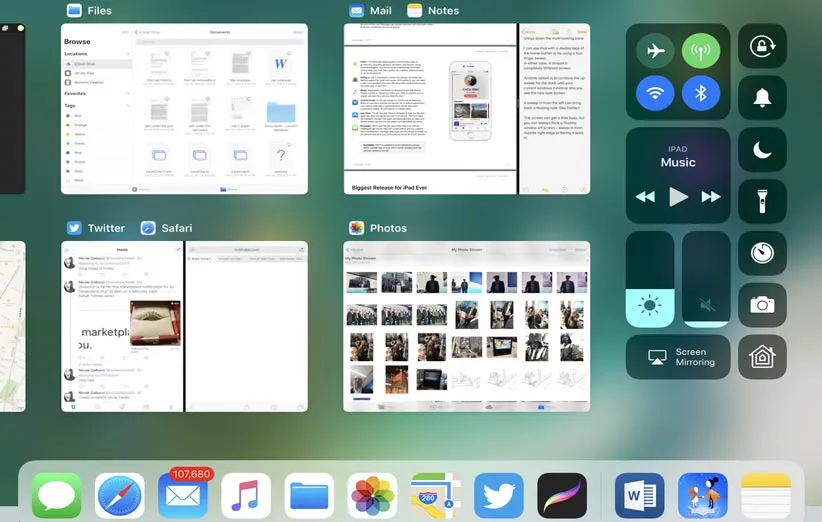Viewport: 822px width, 522px height.
Task: Open the Music app in dock
Action: (246, 496)
